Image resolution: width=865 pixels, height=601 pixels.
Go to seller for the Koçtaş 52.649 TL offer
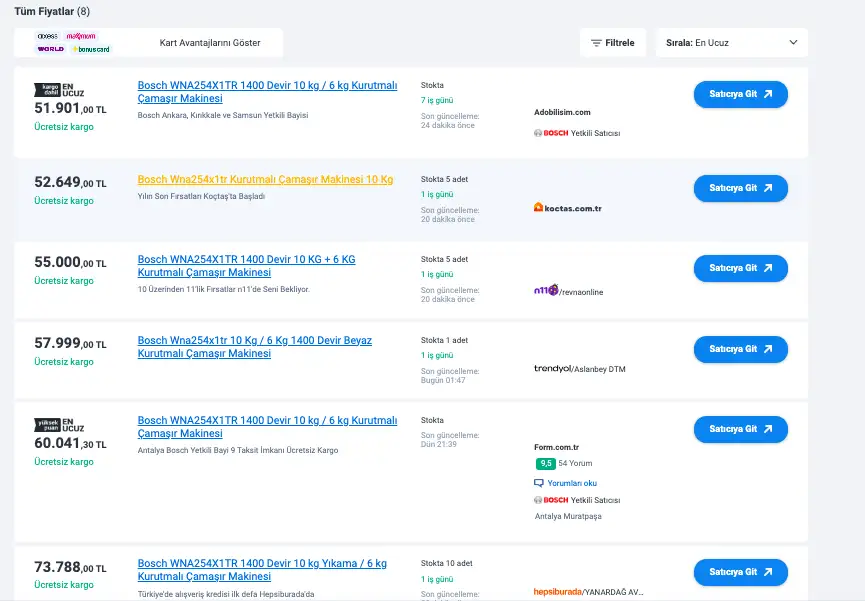[x=740, y=188]
